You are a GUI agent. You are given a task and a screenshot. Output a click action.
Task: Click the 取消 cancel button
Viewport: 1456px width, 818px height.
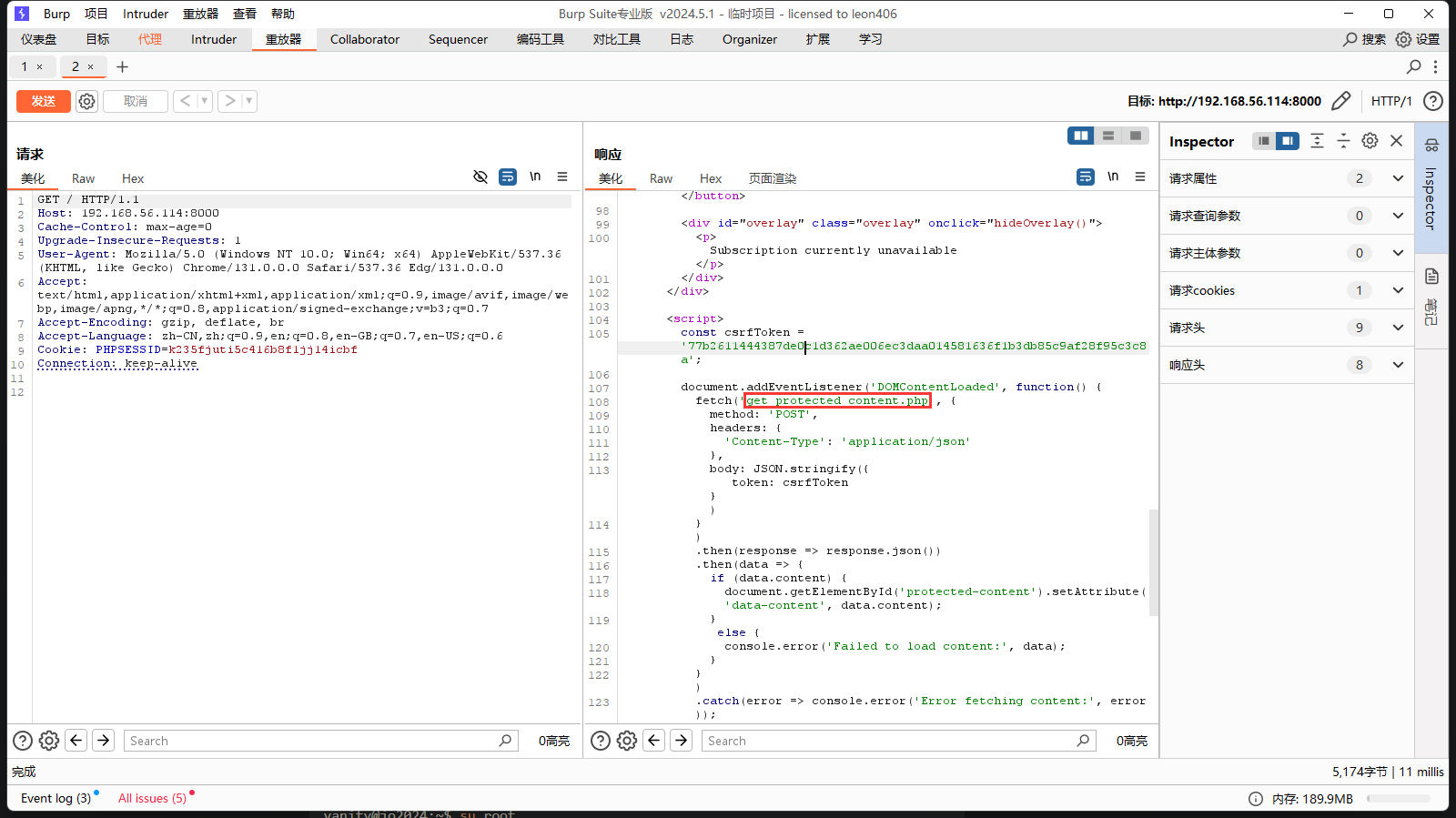click(x=136, y=101)
